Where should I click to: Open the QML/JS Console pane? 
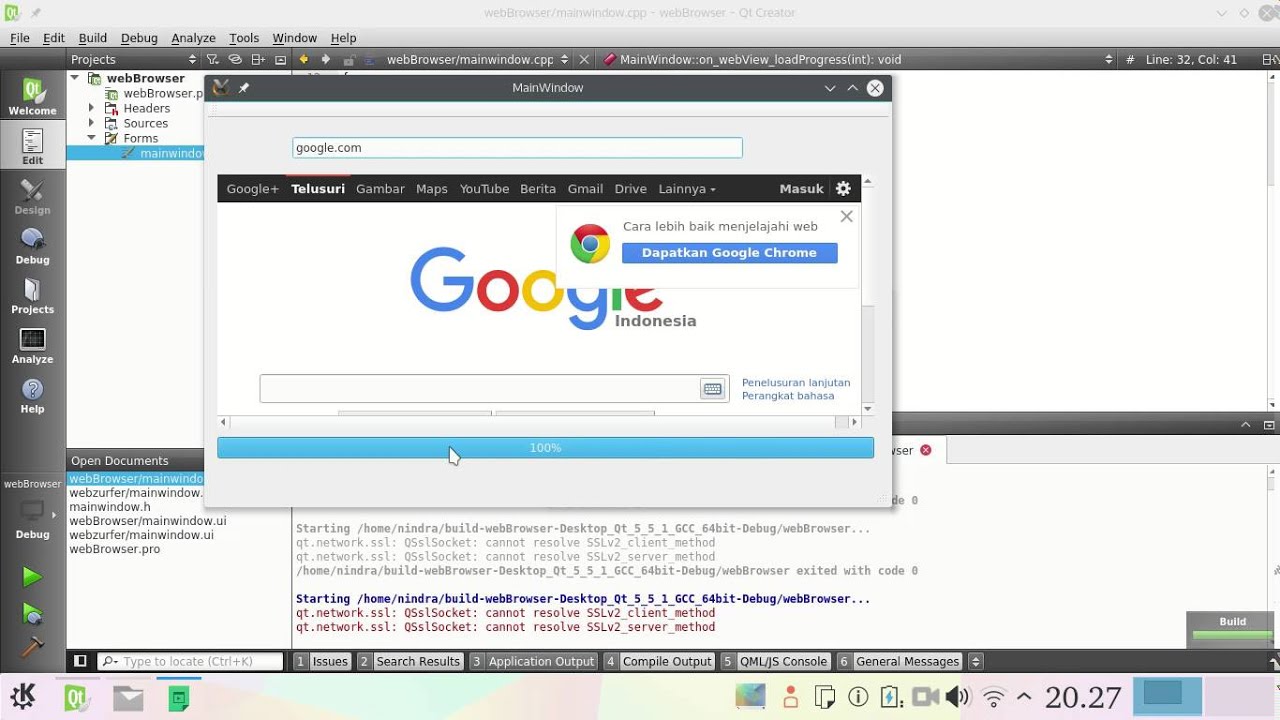[x=775, y=661]
